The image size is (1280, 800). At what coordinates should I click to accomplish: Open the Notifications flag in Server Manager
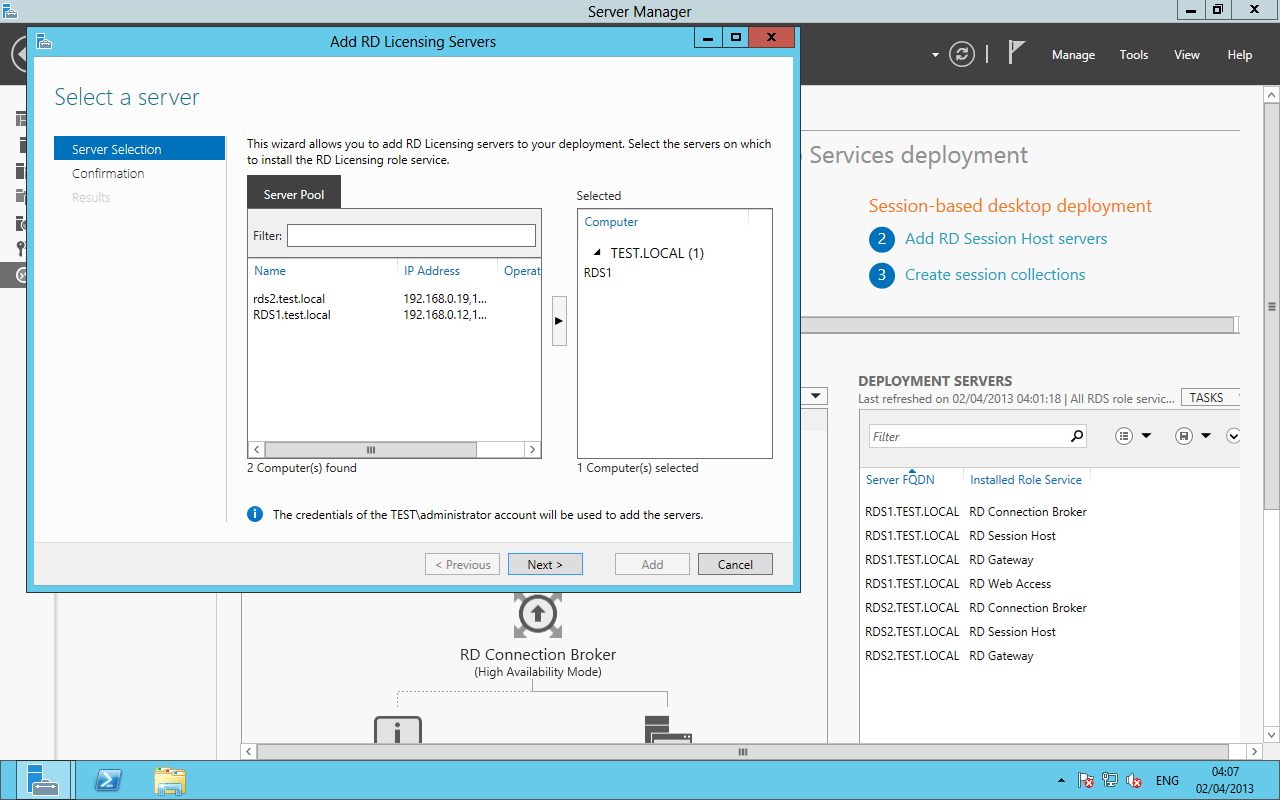tap(1016, 53)
